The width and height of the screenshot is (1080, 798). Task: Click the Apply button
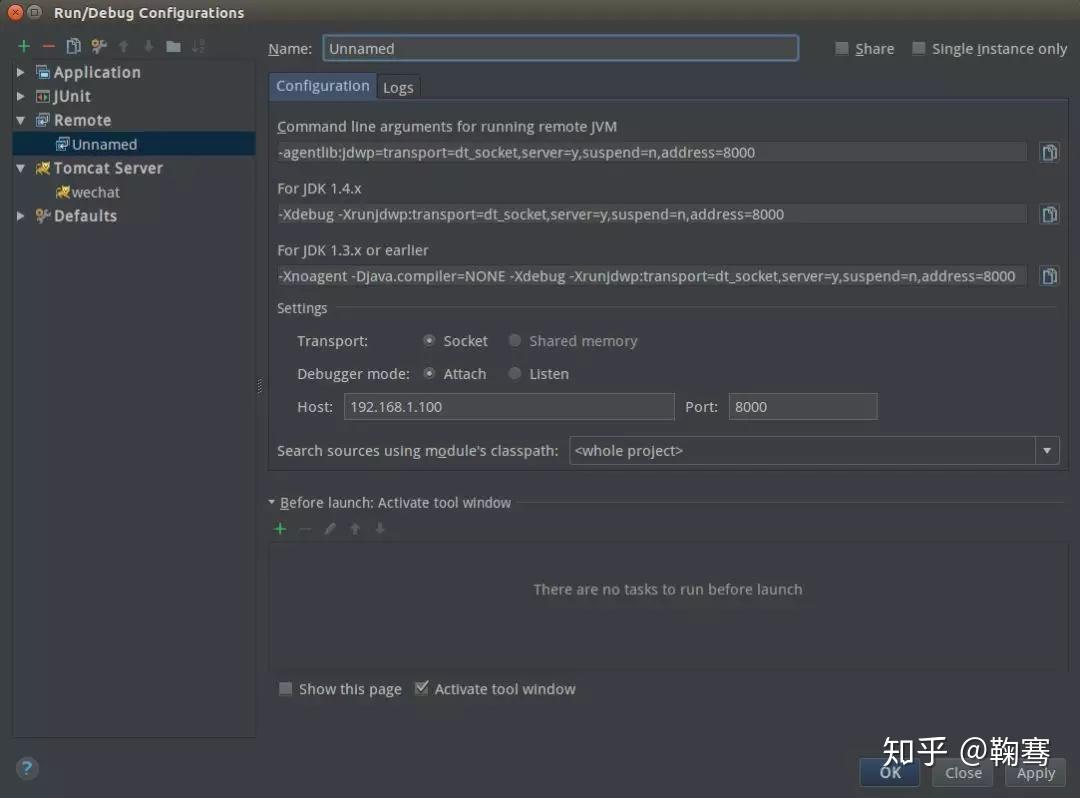[1035, 772]
